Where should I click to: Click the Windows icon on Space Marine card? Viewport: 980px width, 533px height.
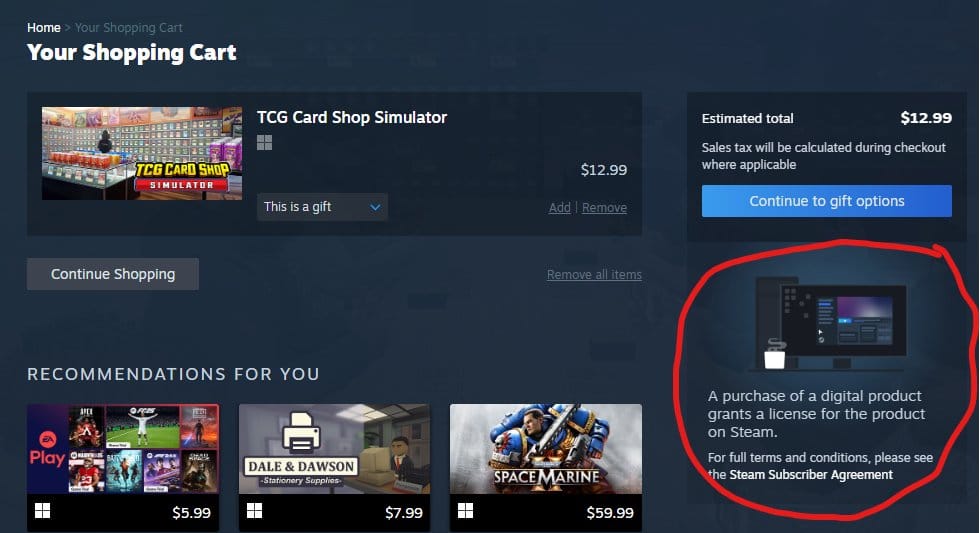click(x=466, y=511)
